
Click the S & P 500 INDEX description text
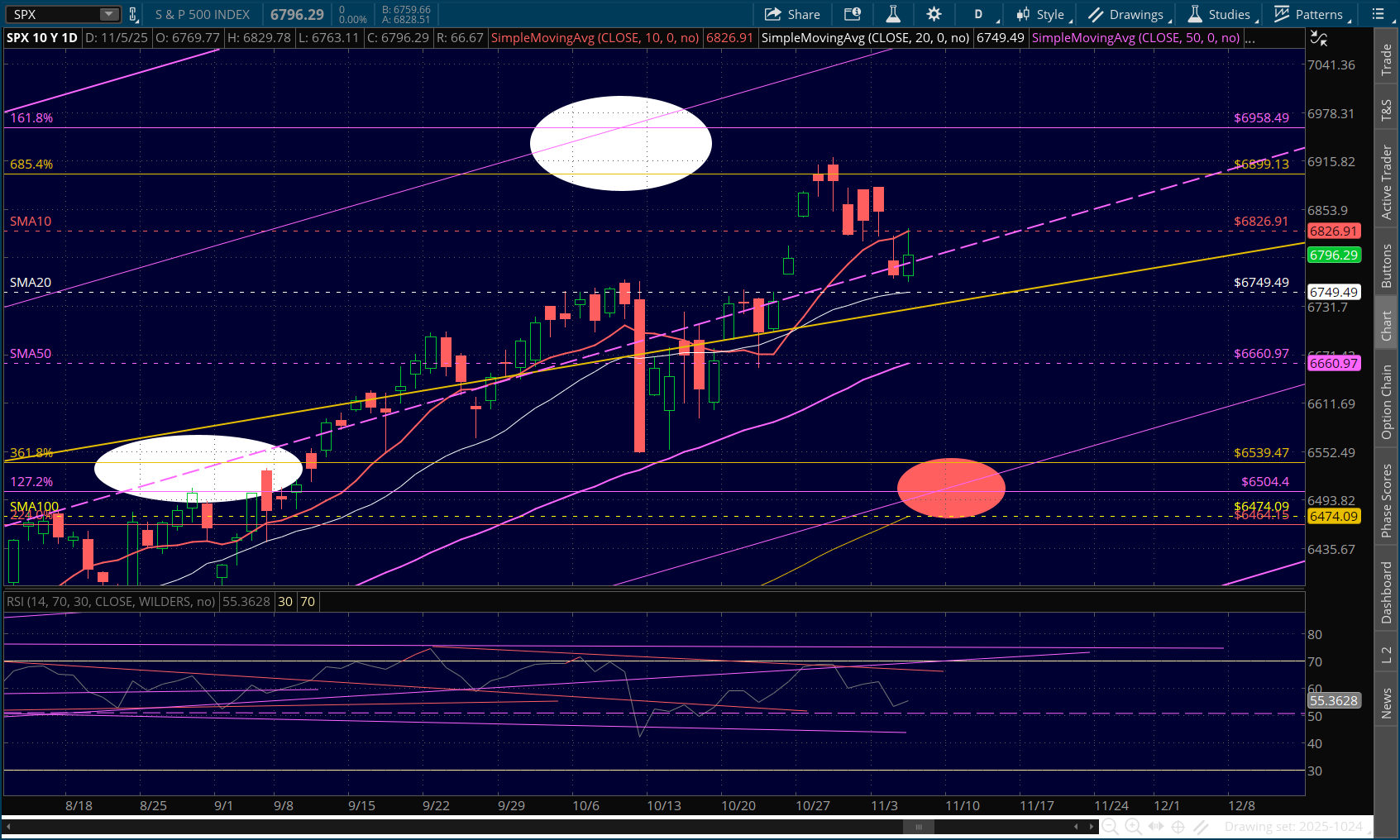pyautogui.click(x=203, y=14)
